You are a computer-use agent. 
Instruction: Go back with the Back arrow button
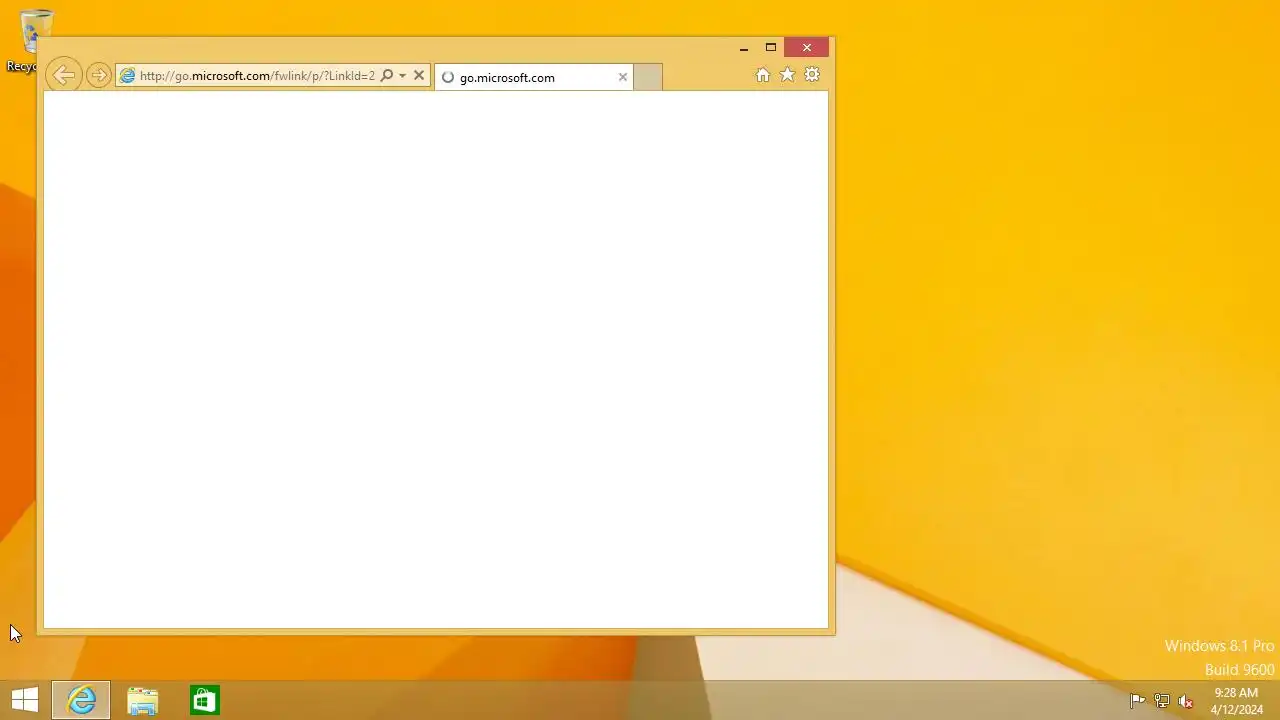(x=63, y=75)
